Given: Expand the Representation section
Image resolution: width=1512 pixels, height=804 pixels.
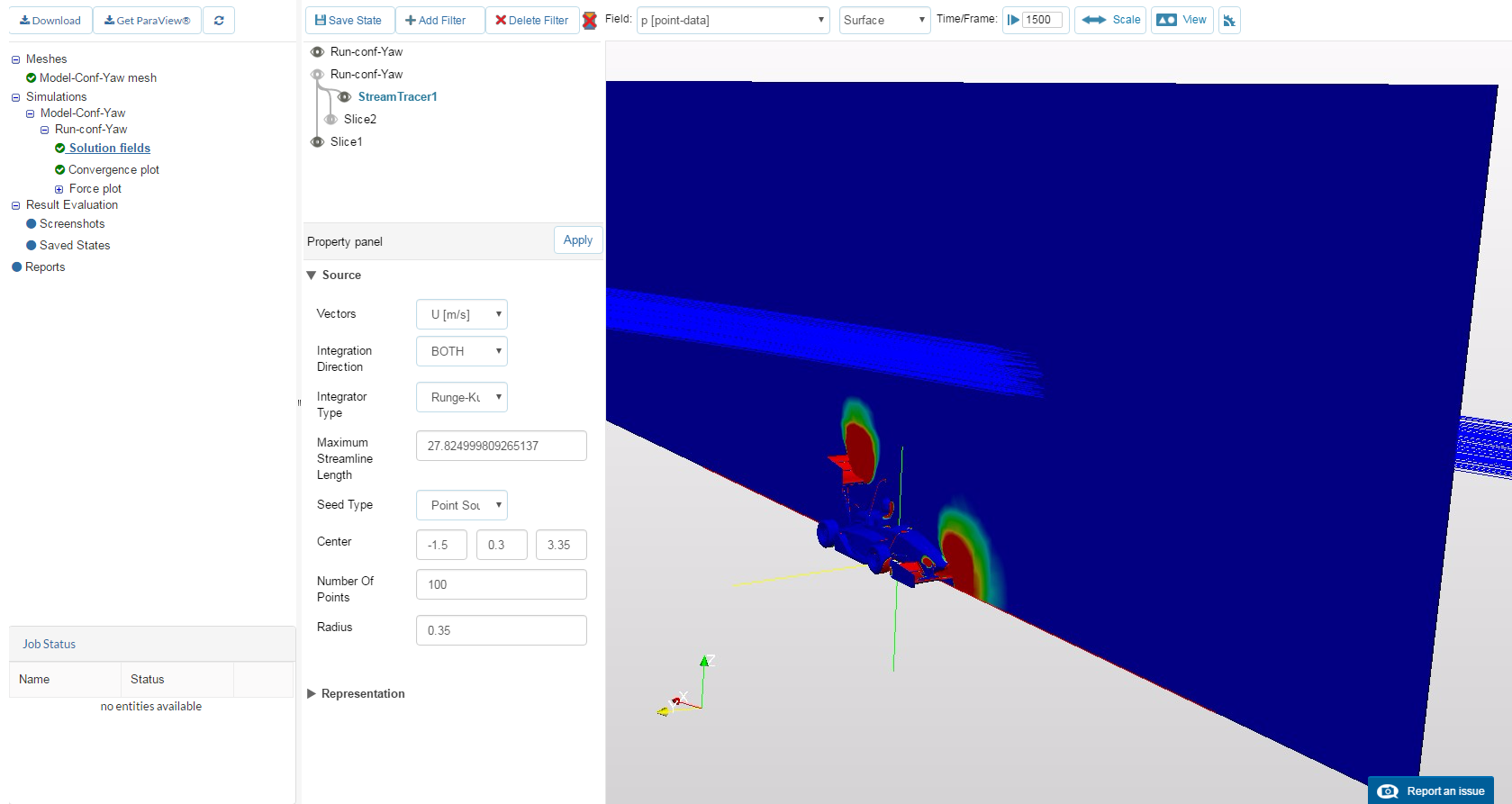Looking at the screenshot, I should 312,693.
